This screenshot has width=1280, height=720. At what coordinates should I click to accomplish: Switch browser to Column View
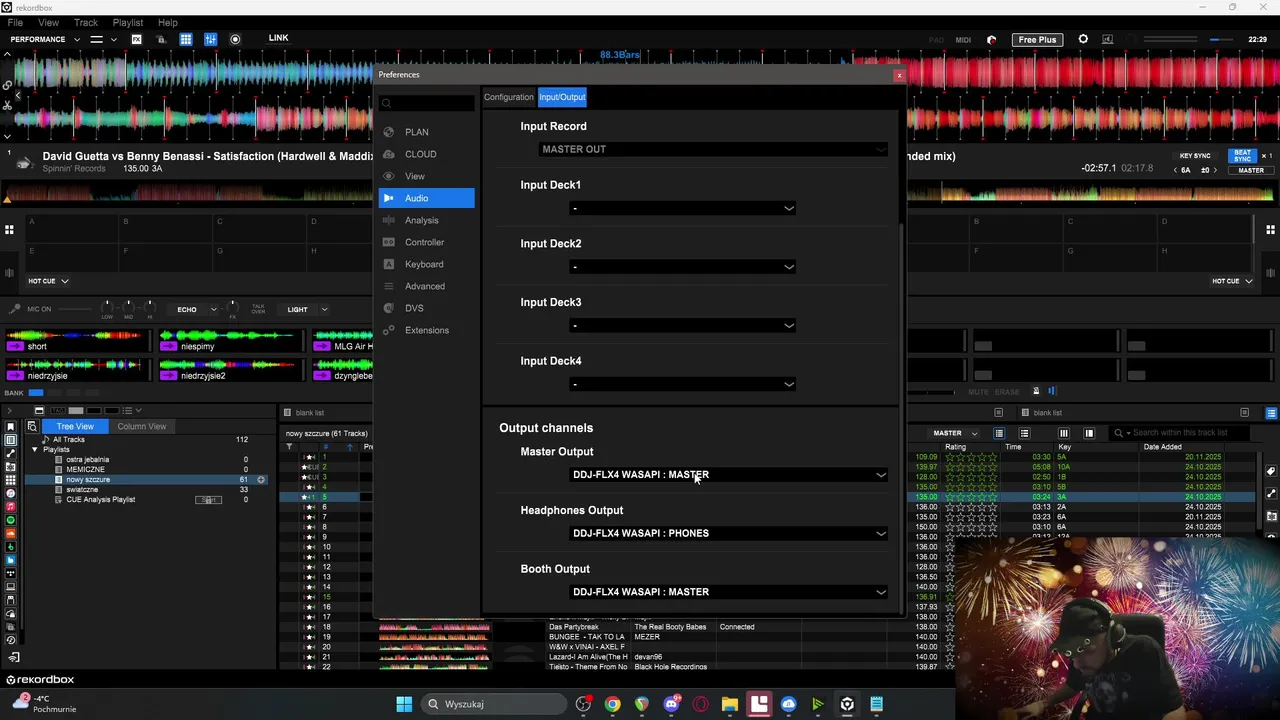point(141,426)
